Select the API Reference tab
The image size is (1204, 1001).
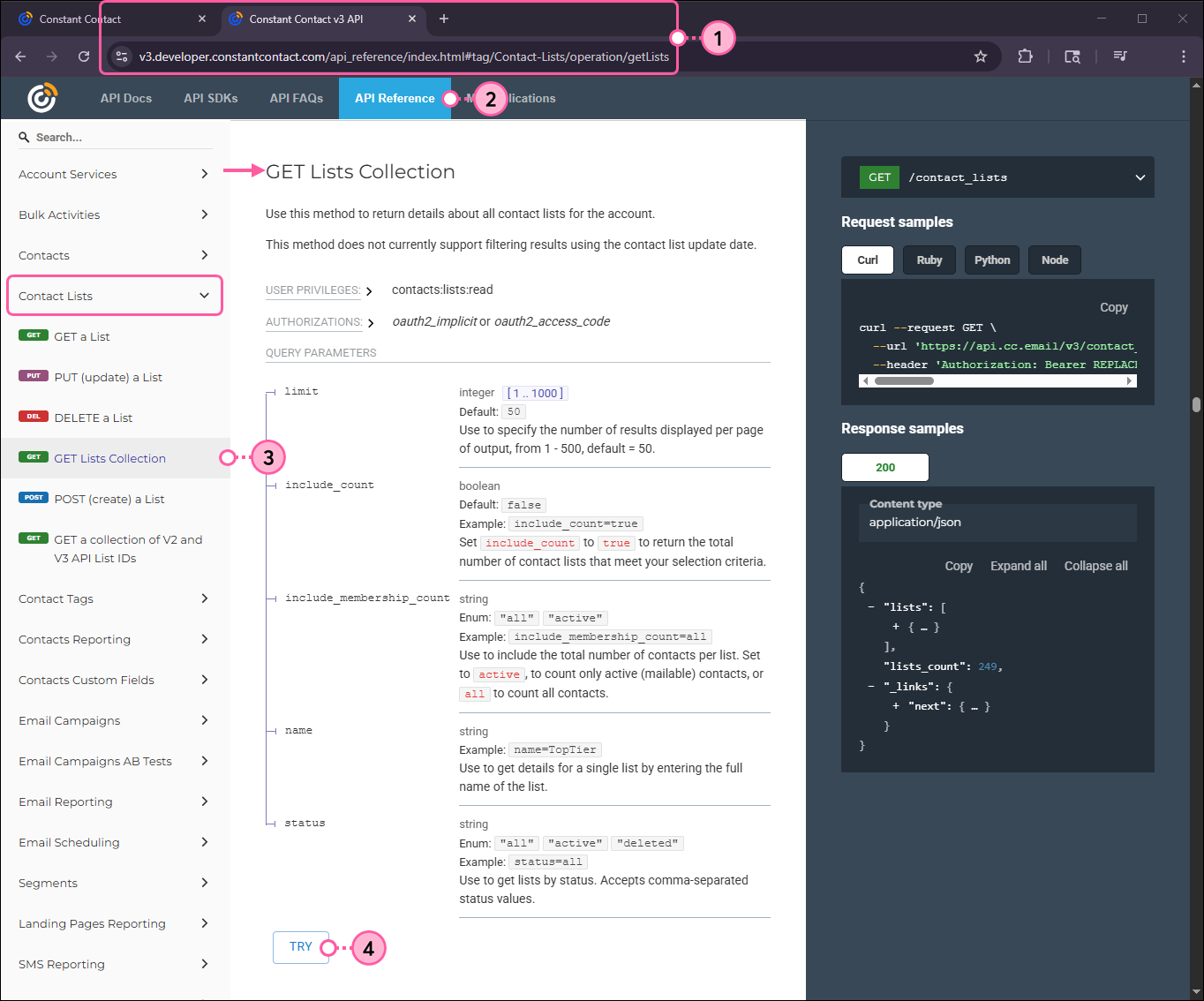point(395,98)
